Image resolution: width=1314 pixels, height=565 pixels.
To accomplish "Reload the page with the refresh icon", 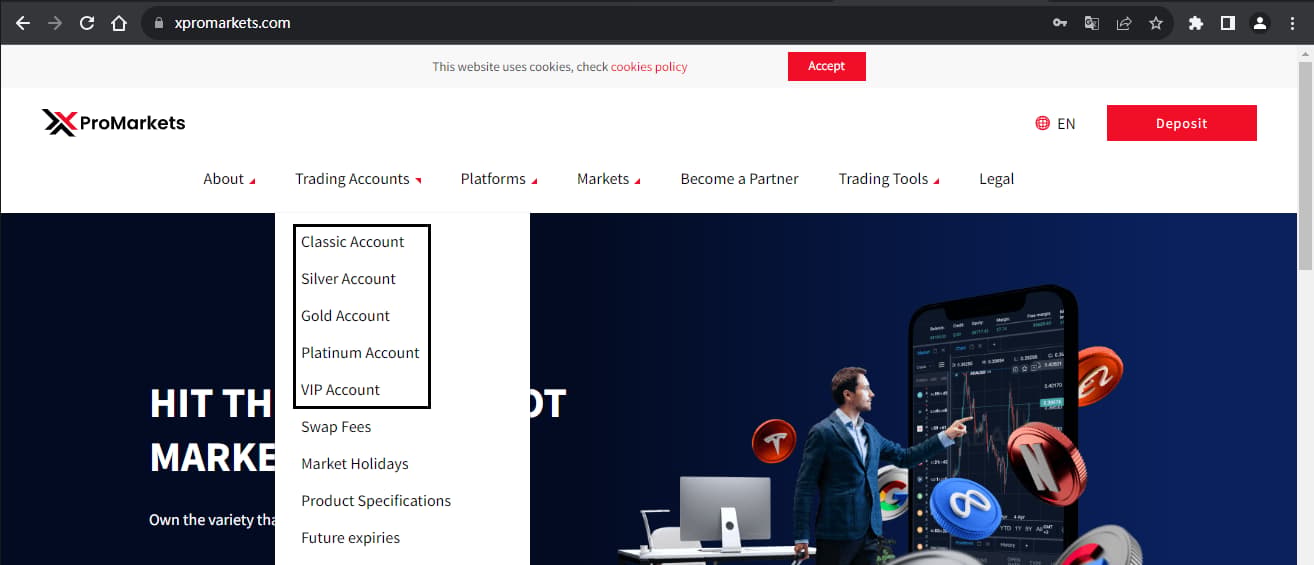I will point(87,23).
